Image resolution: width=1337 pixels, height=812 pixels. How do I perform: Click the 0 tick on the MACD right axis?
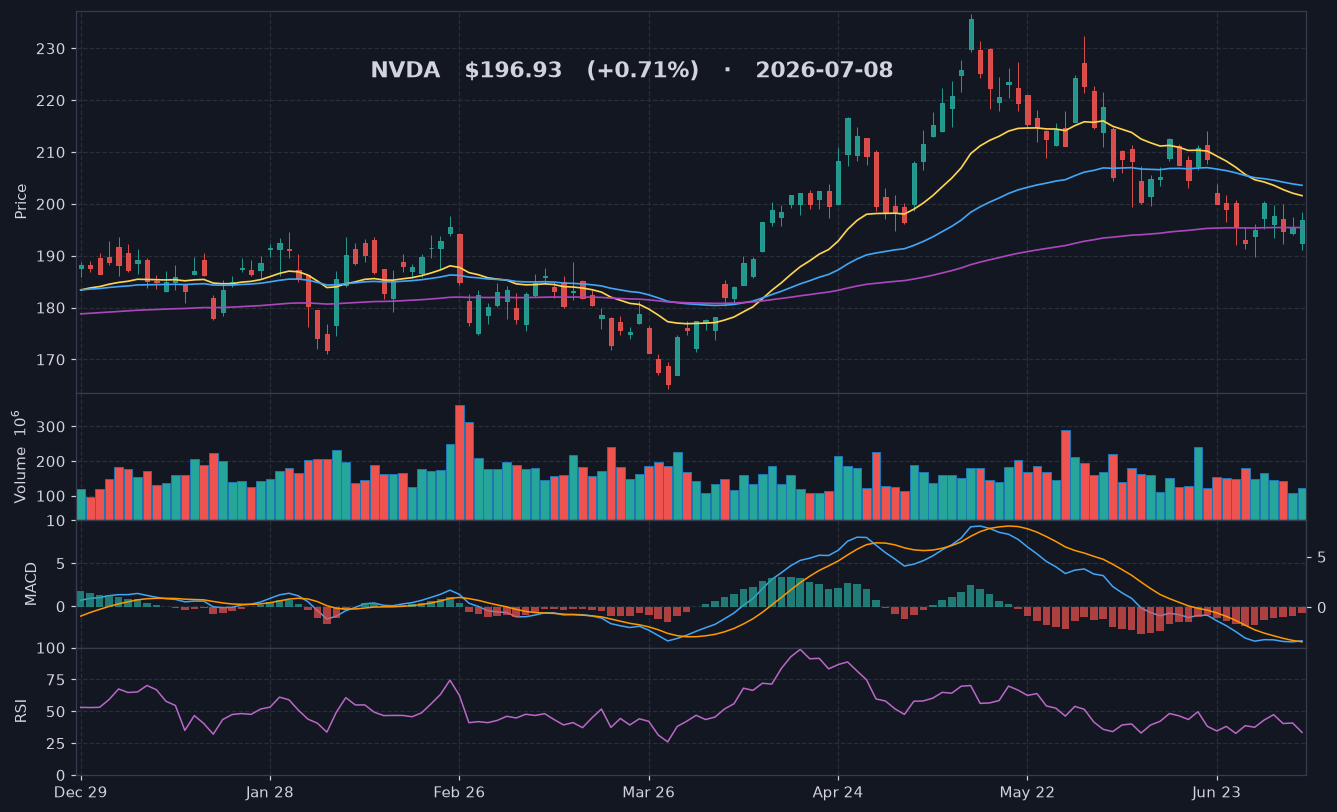pos(1321,608)
